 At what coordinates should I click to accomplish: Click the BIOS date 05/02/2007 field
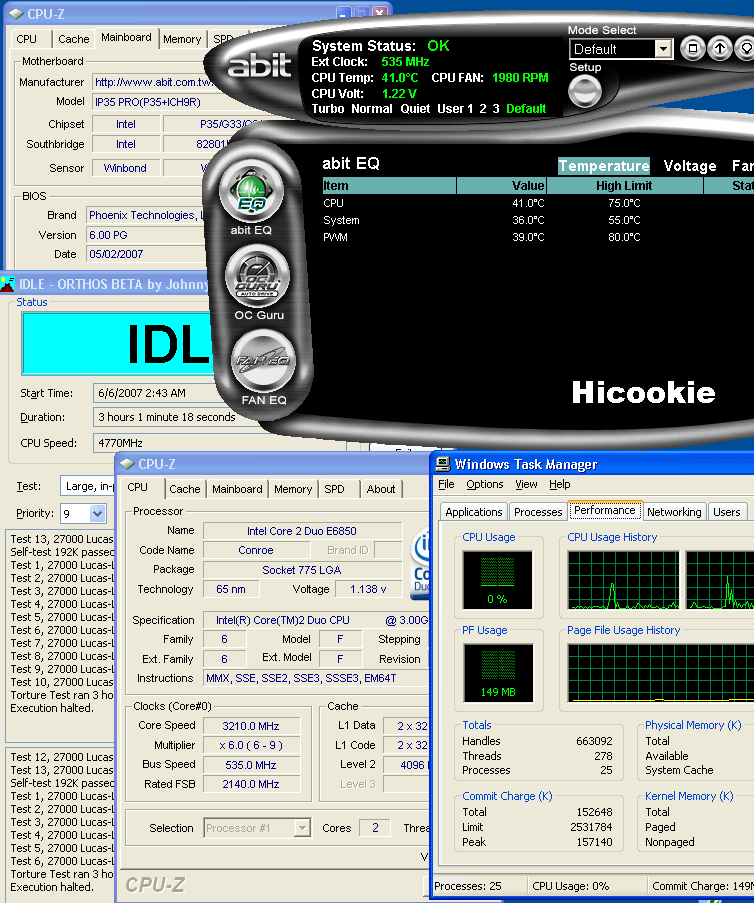coord(145,254)
